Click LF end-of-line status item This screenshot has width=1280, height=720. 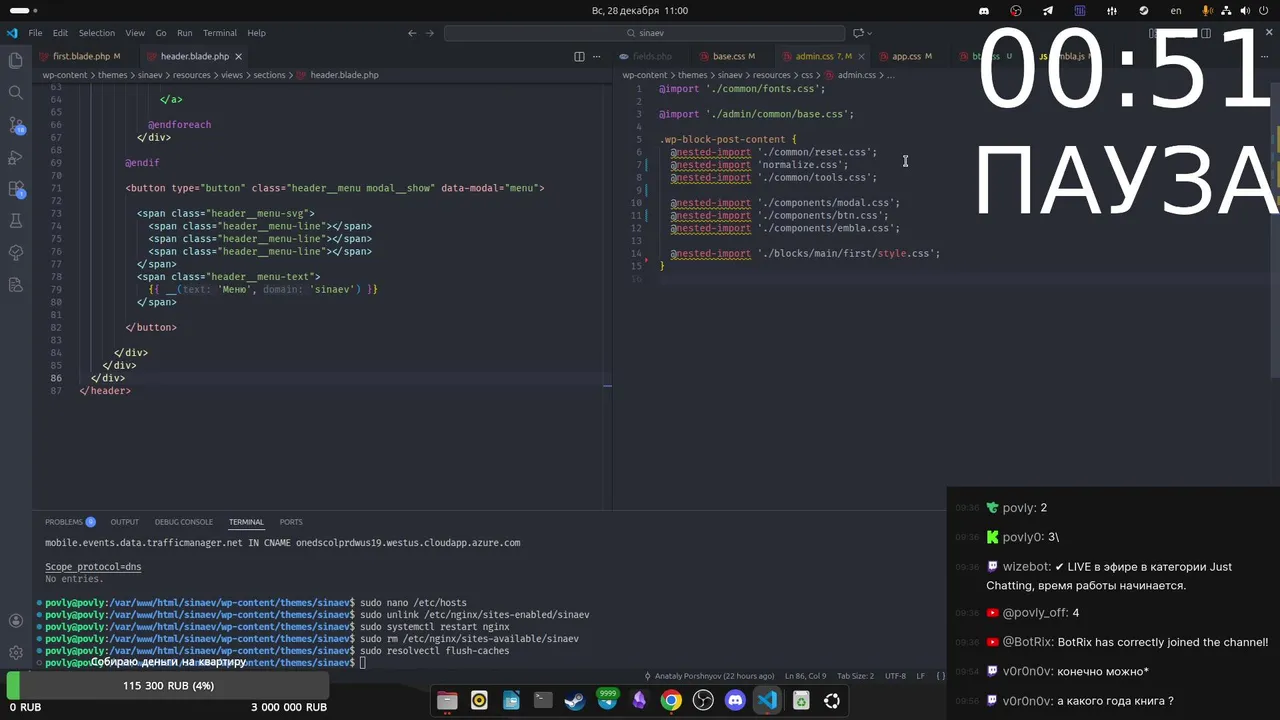click(x=921, y=676)
